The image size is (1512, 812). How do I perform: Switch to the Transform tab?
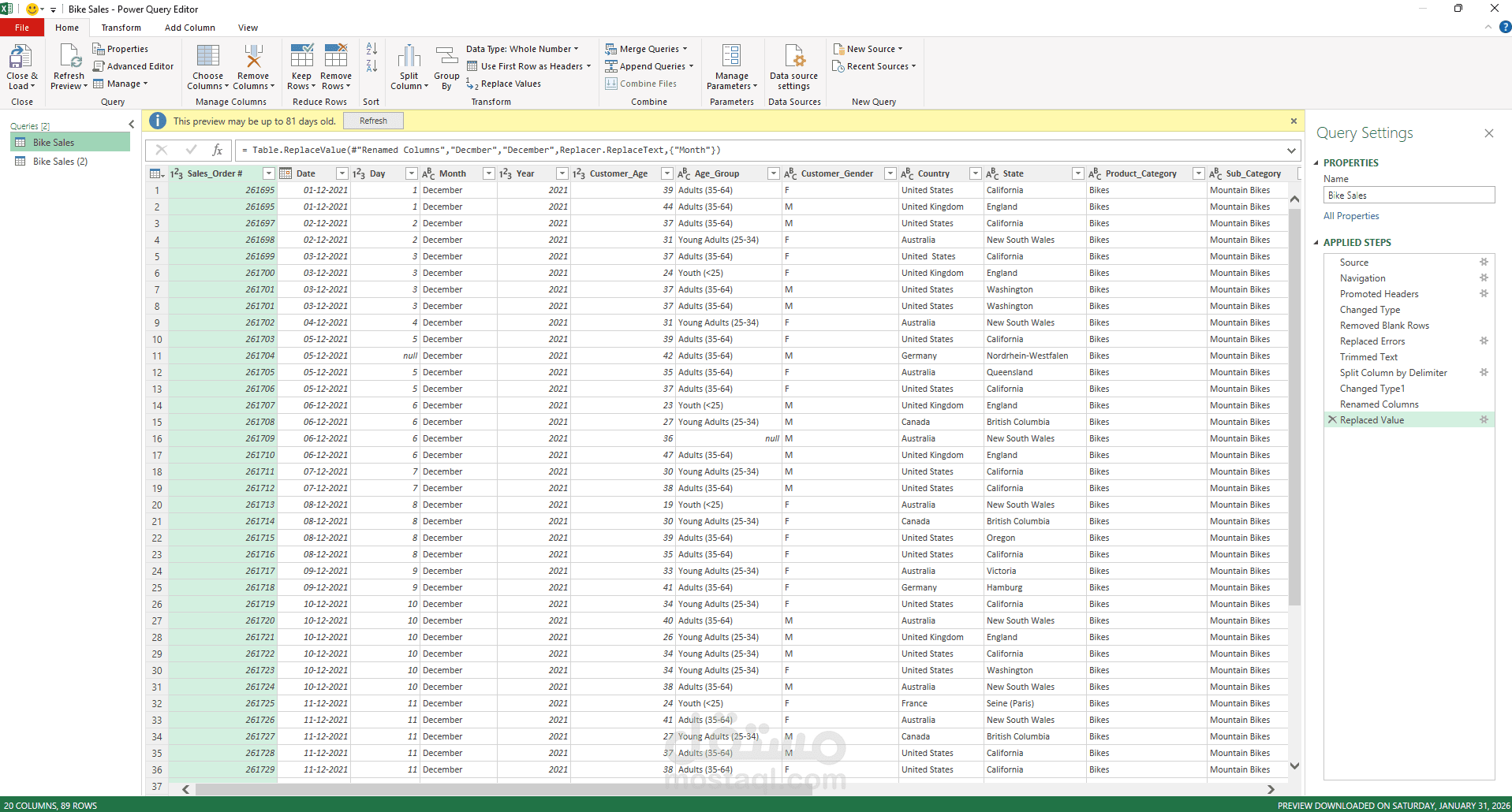coord(121,28)
